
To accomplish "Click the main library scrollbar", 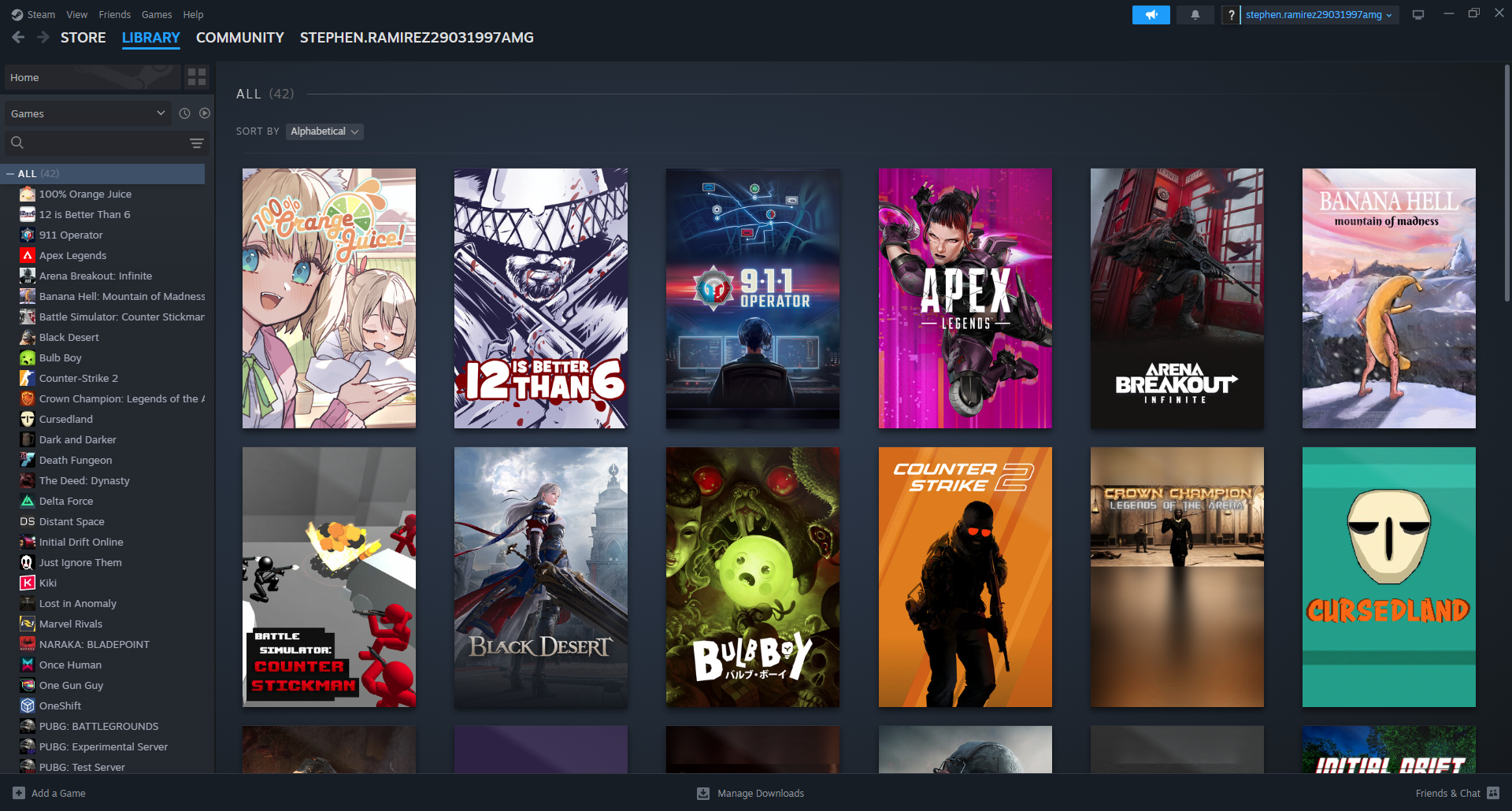I will (1506, 183).
